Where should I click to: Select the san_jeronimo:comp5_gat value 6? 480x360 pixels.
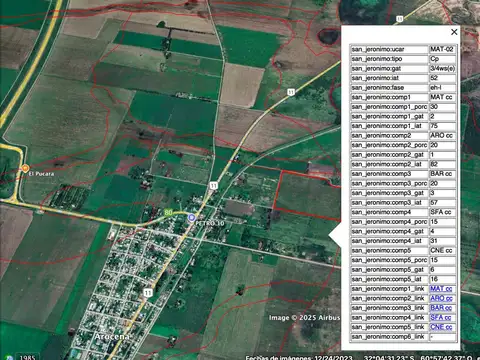pos(442,270)
